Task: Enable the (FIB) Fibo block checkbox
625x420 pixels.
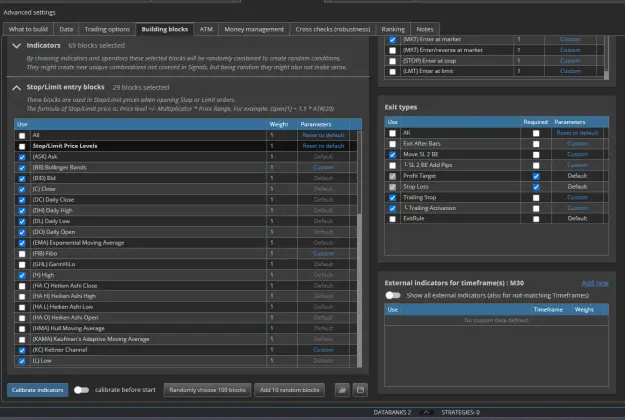Action: pos(22,254)
